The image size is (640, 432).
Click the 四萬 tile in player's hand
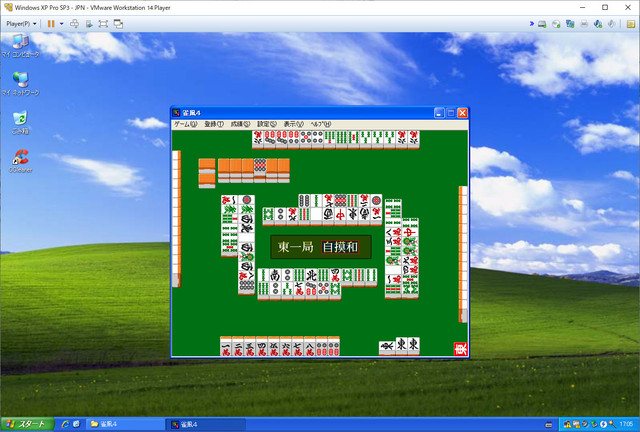(x=262, y=346)
